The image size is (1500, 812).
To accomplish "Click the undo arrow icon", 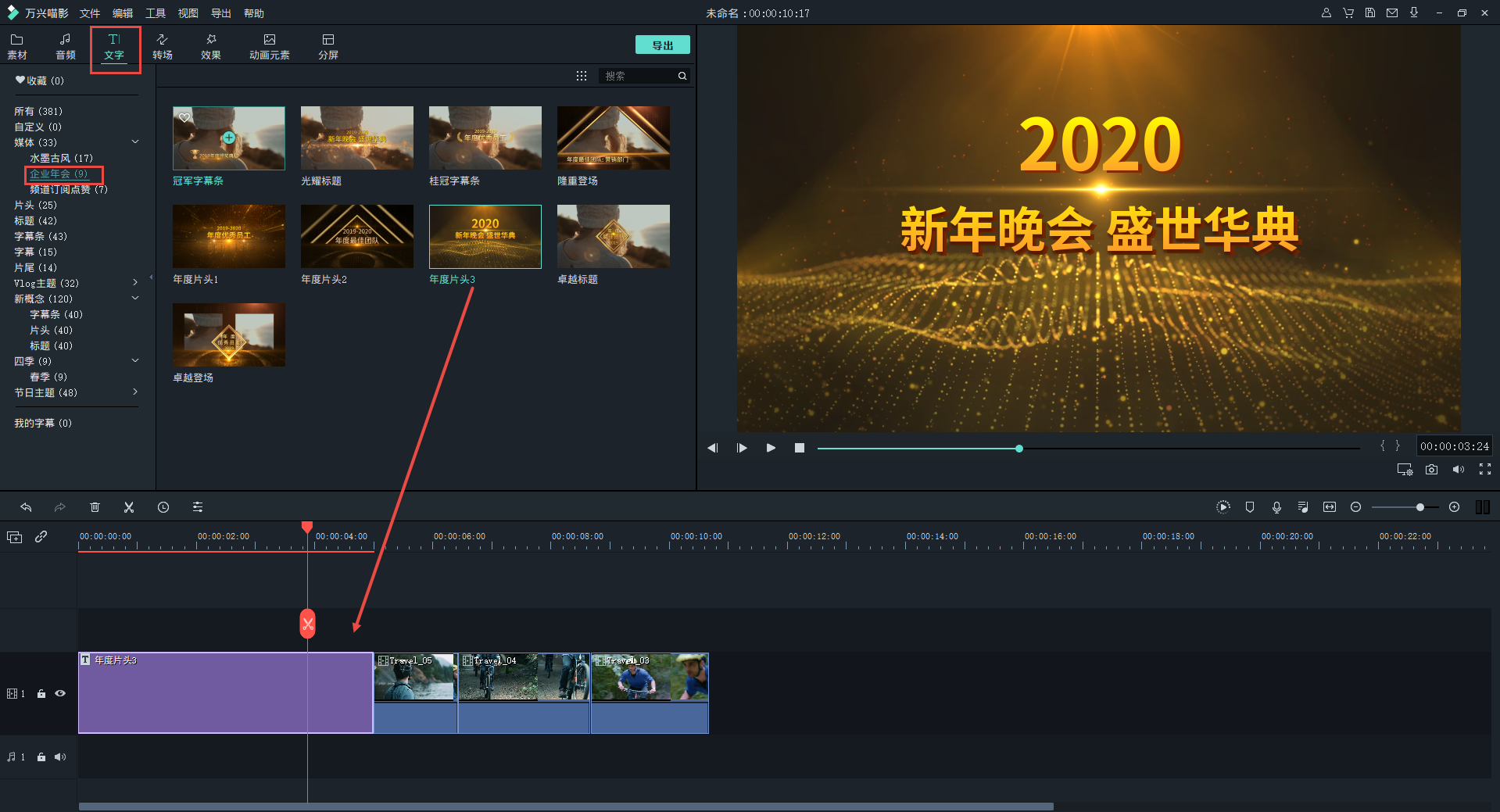I will (x=26, y=507).
